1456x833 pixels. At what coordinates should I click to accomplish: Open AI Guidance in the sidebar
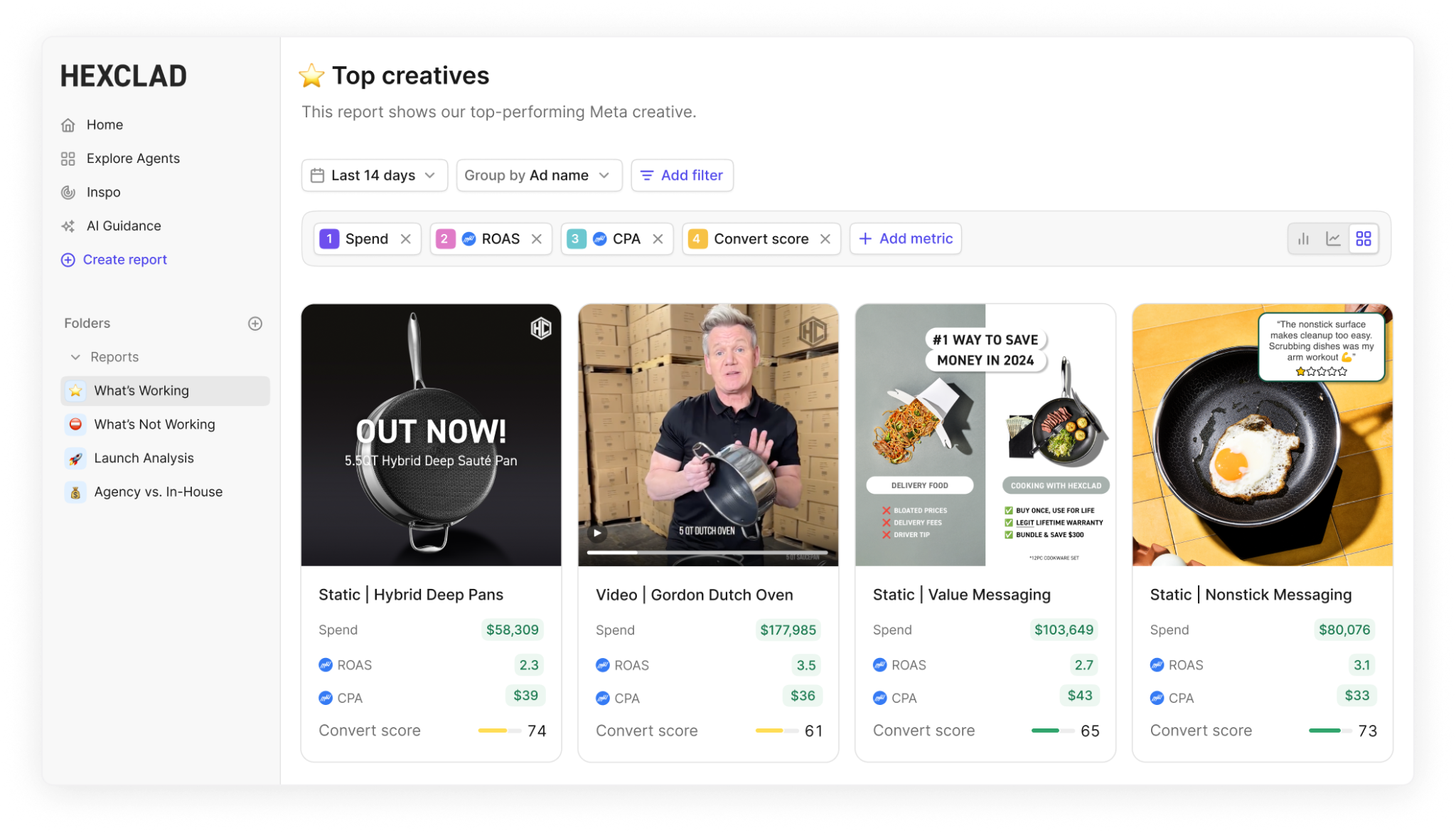click(x=123, y=226)
